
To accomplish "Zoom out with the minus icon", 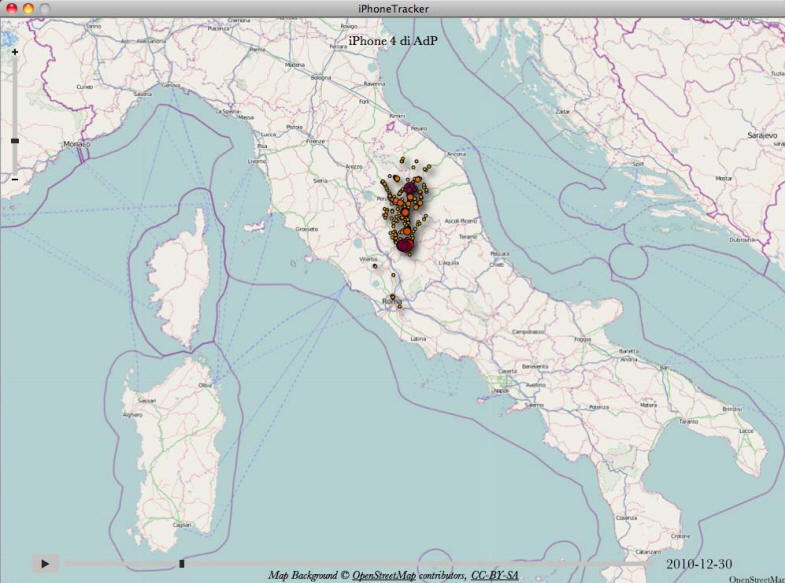I will pos(15,179).
